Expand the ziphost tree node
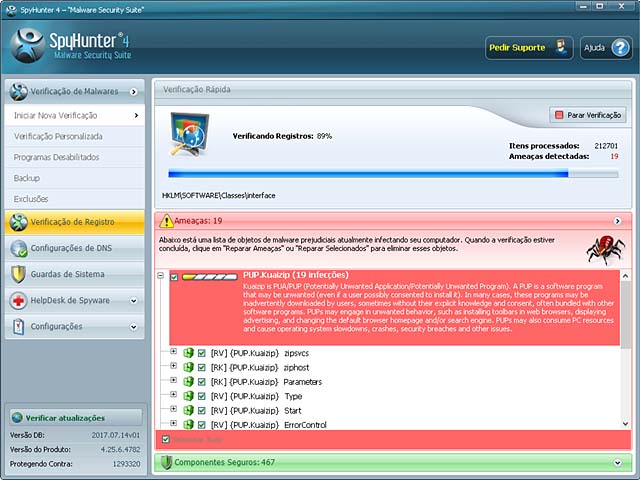This screenshot has width=640, height=480. pyautogui.click(x=173, y=366)
